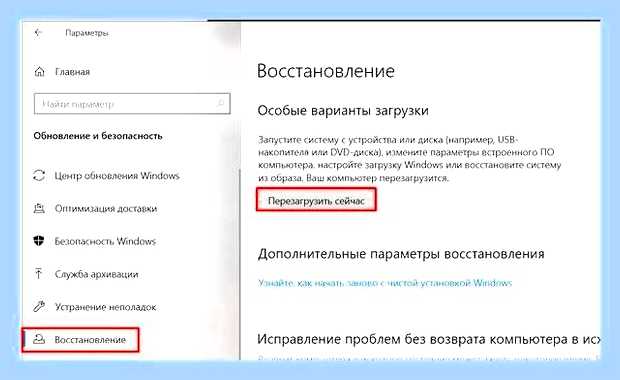Click the Запустите систему description paragraph

click(410, 159)
